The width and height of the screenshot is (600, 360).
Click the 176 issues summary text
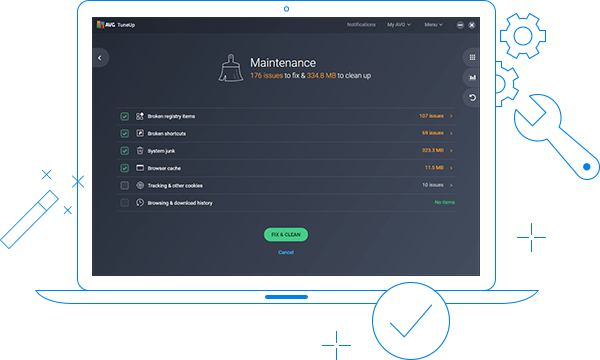tap(267, 75)
